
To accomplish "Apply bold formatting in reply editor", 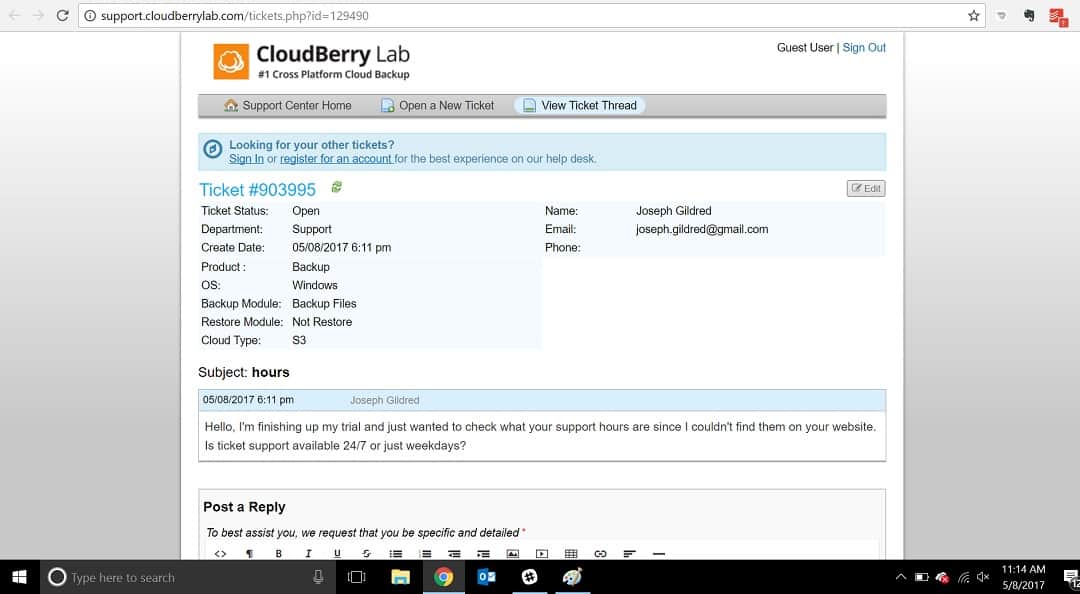I will pyautogui.click(x=279, y=553).
